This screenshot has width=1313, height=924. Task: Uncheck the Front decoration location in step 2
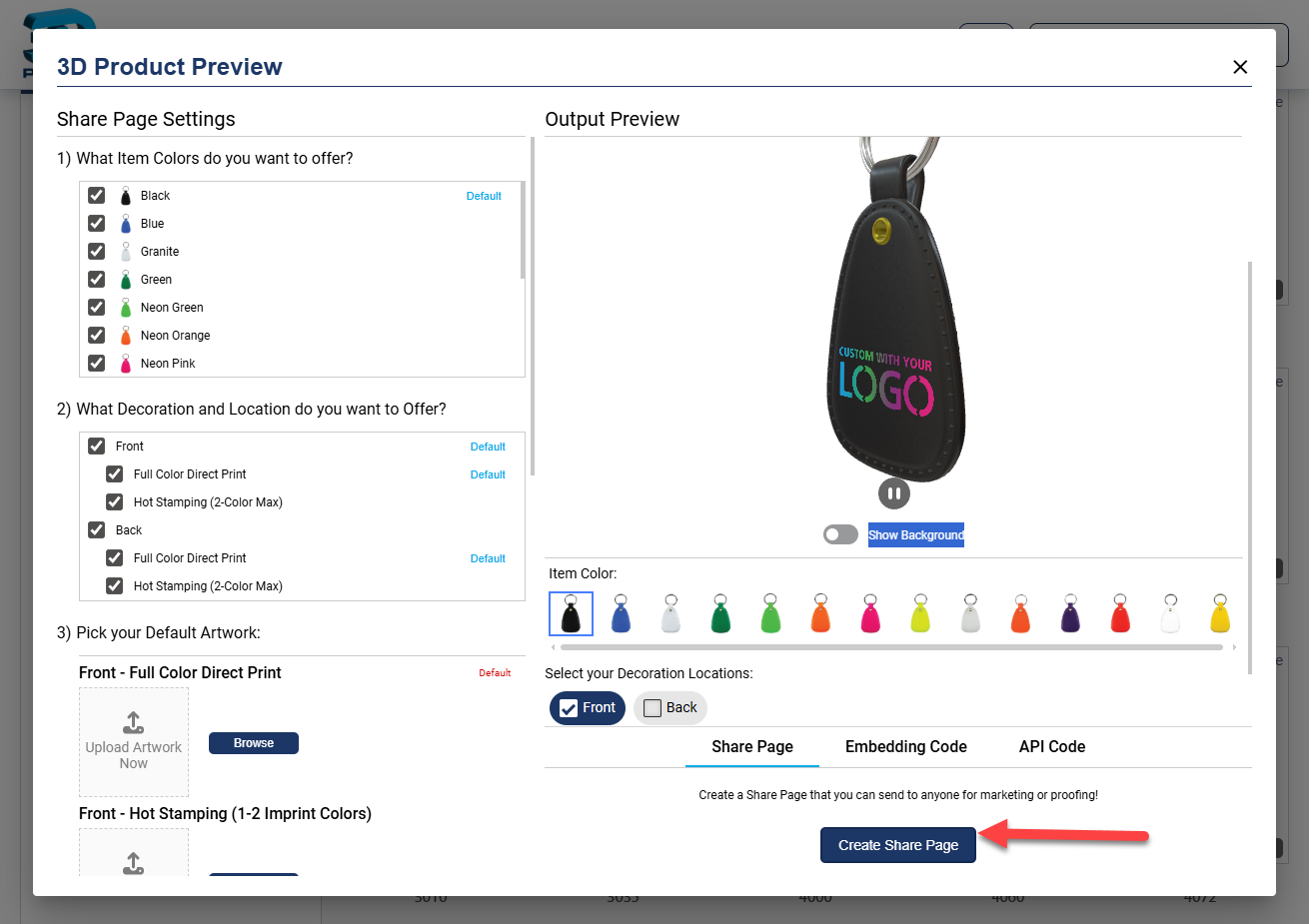tap(97, 447)
